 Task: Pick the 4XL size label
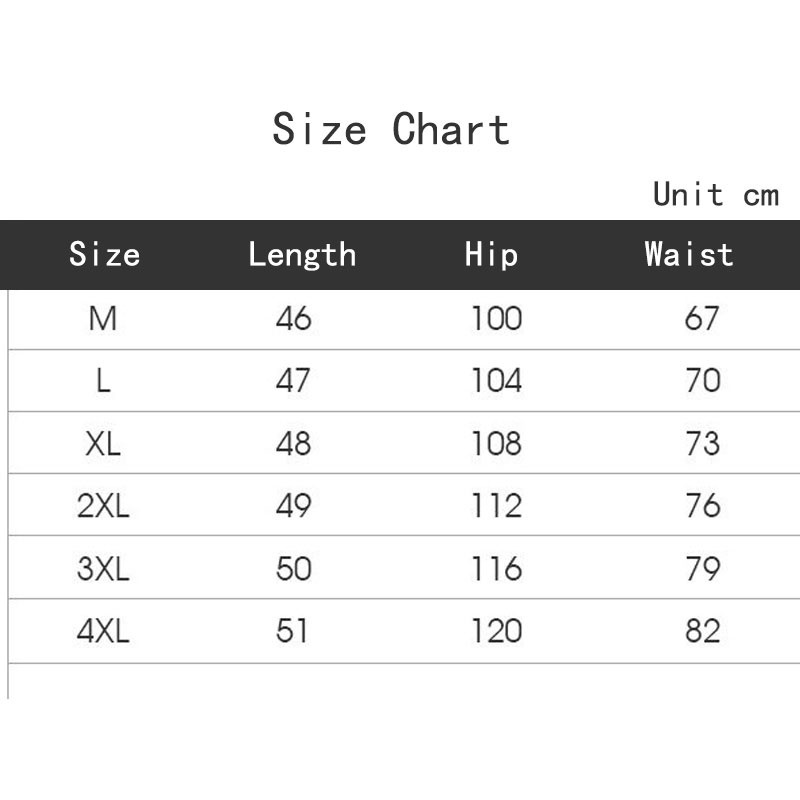coord(103,631)
